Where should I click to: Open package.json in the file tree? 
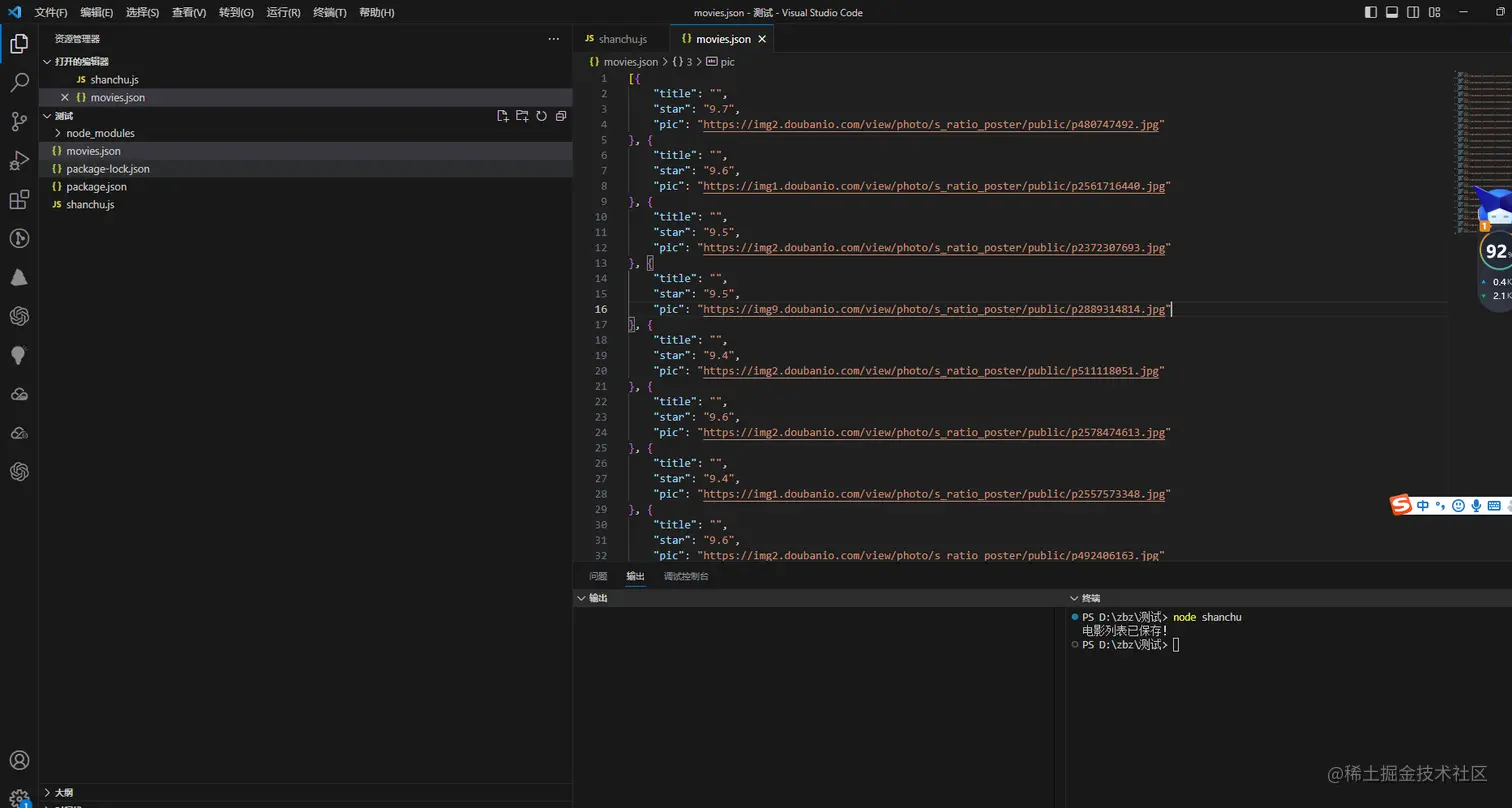point(96,187)
